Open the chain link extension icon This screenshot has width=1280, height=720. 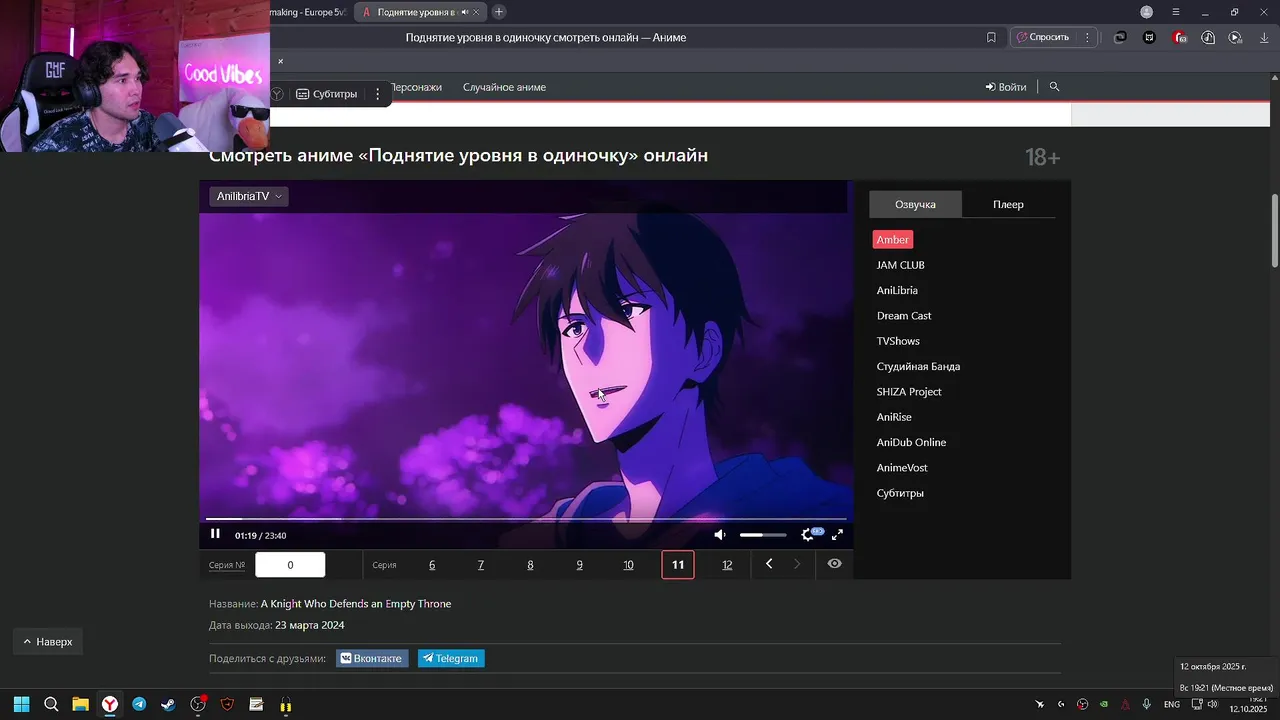pyautogui.click(x=1120, y=37)
